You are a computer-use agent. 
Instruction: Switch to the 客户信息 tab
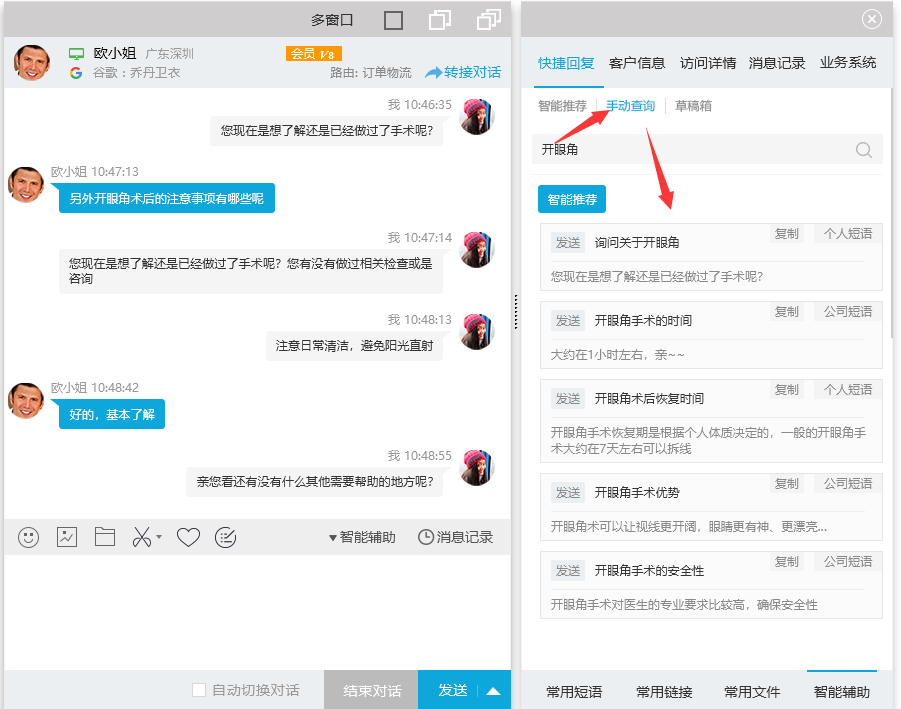(x=636, y=63)
